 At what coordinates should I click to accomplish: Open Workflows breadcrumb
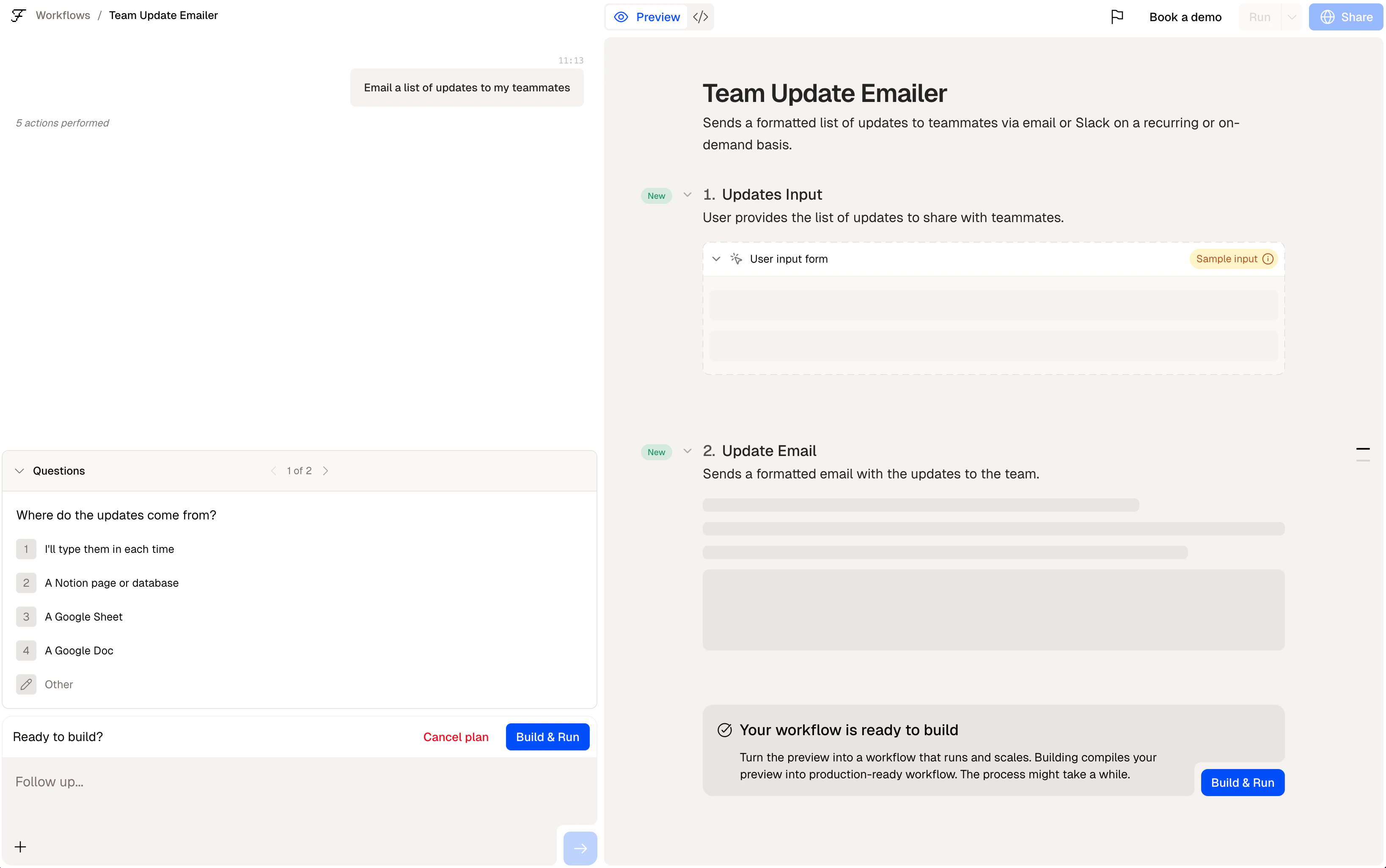coord(63,16)
